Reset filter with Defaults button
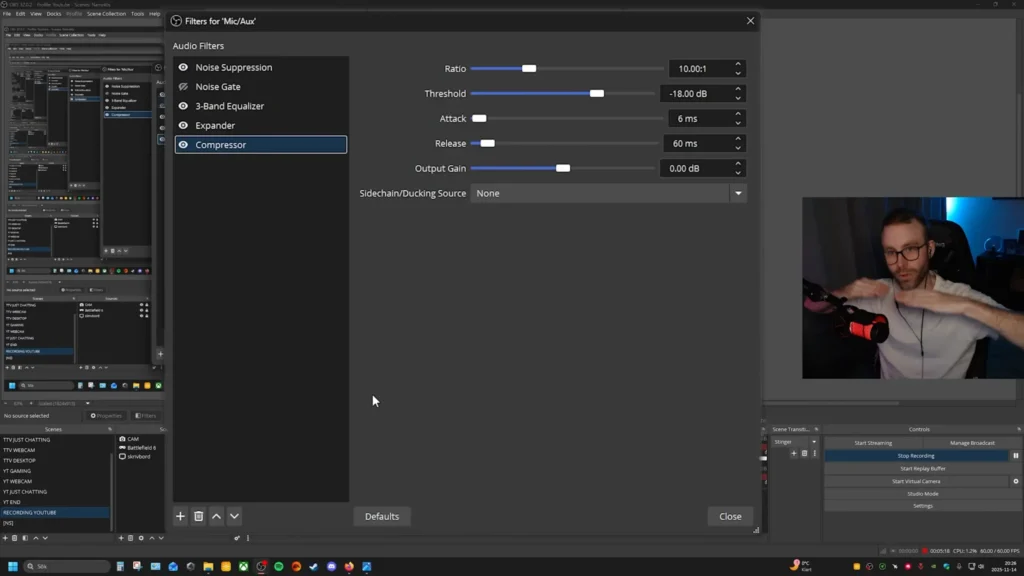The image size is (1024, 576). pos(382,516)
